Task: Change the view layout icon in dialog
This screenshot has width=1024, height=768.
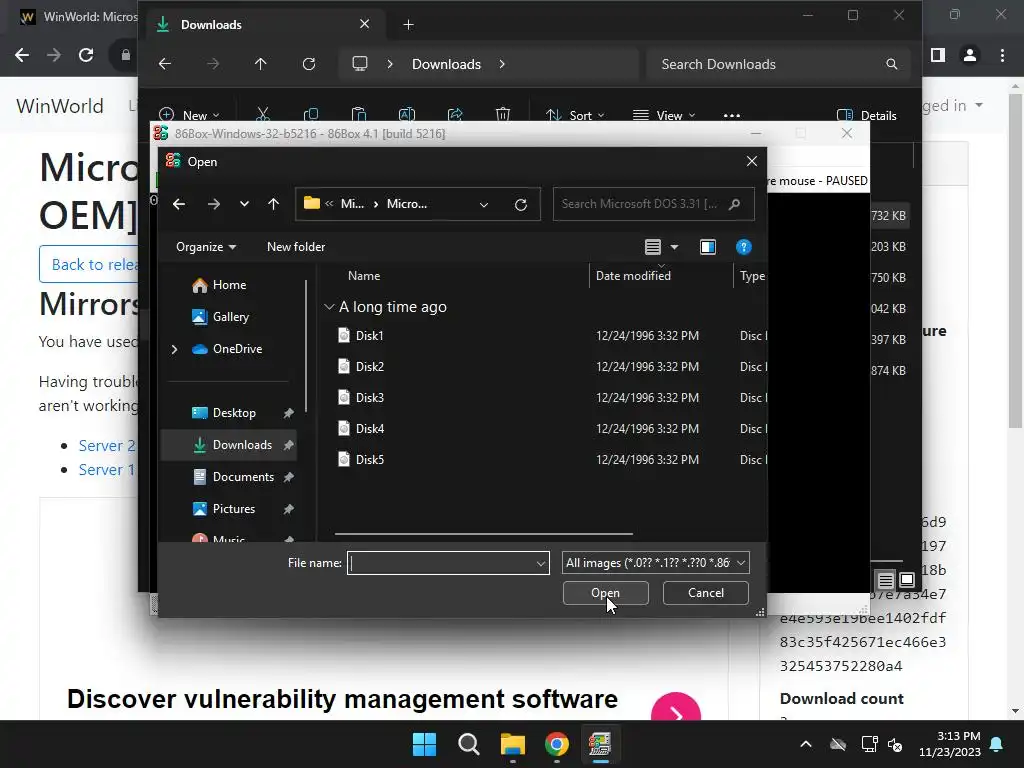Action: pos(652,247)
